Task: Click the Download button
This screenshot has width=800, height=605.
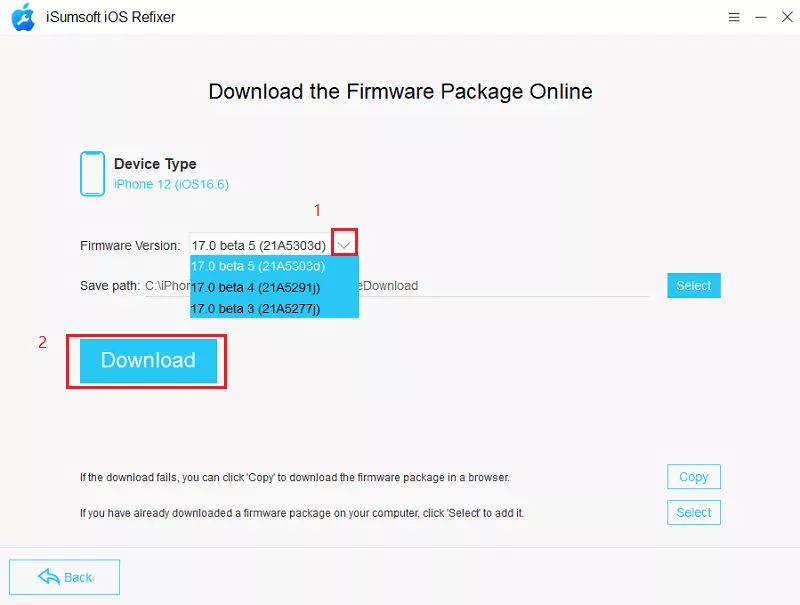Action: [x=148, y=361]
